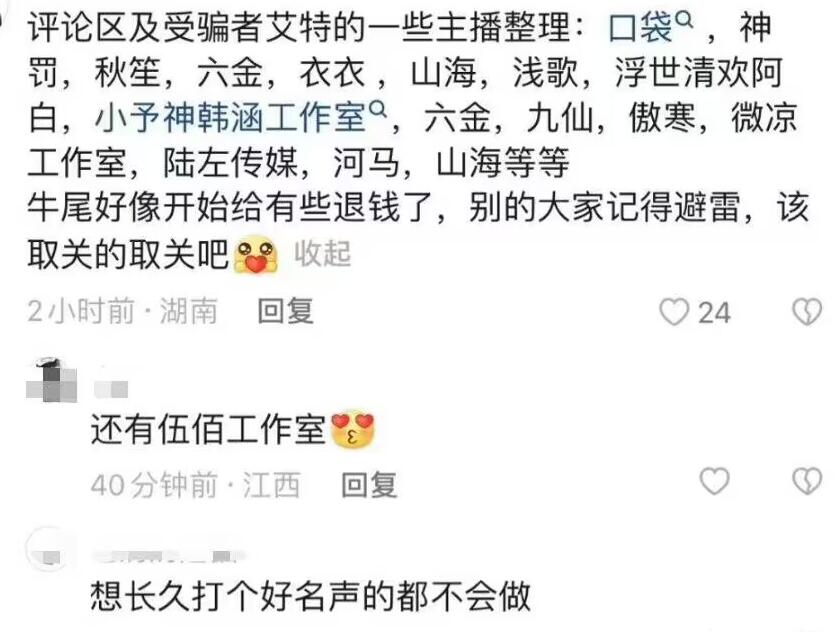Dislike the Hunan comment via broken heart
The height and width of the screenshot is (632, 836).
[807, 311]
